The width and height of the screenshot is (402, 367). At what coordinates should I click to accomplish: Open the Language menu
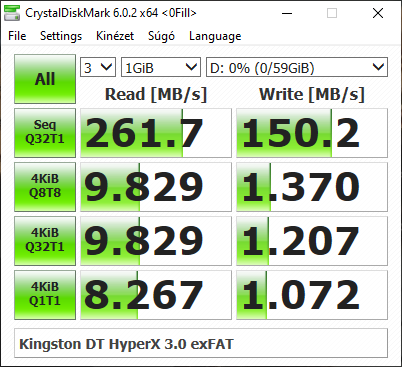point(215,36)
